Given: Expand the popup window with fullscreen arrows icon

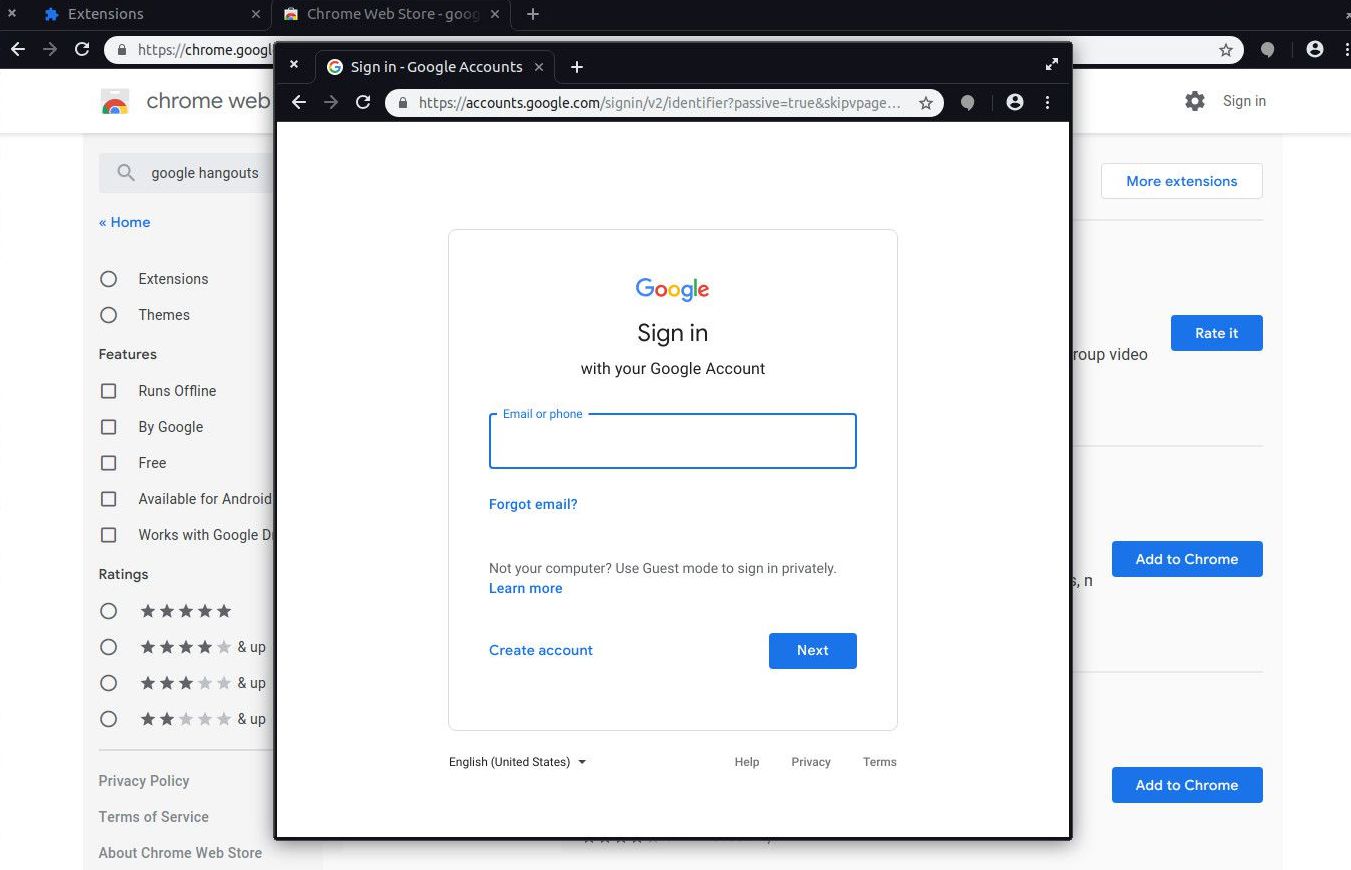Looking at the screenshot, I should point(1052,64).
